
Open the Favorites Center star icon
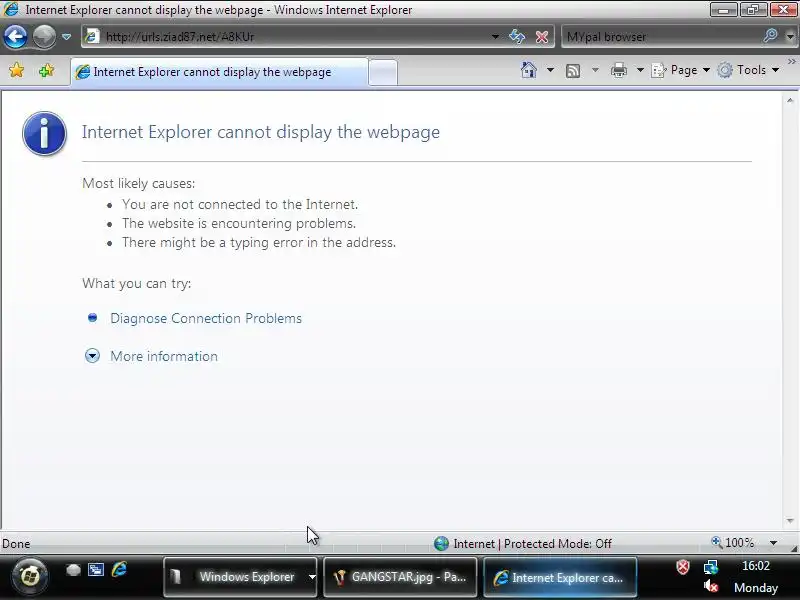point(16,70)
